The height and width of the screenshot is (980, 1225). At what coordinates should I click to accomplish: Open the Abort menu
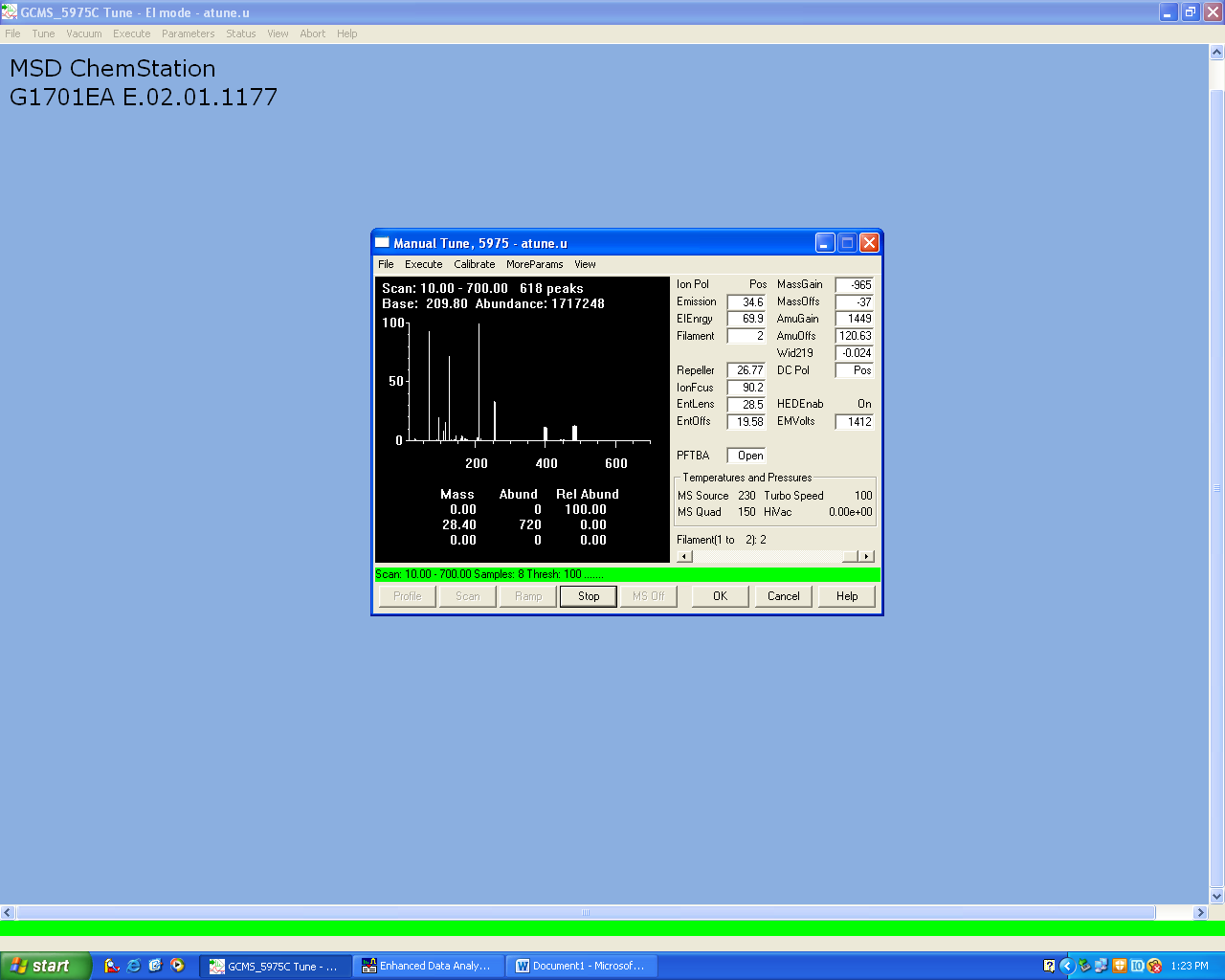click(x=313, y=33)
